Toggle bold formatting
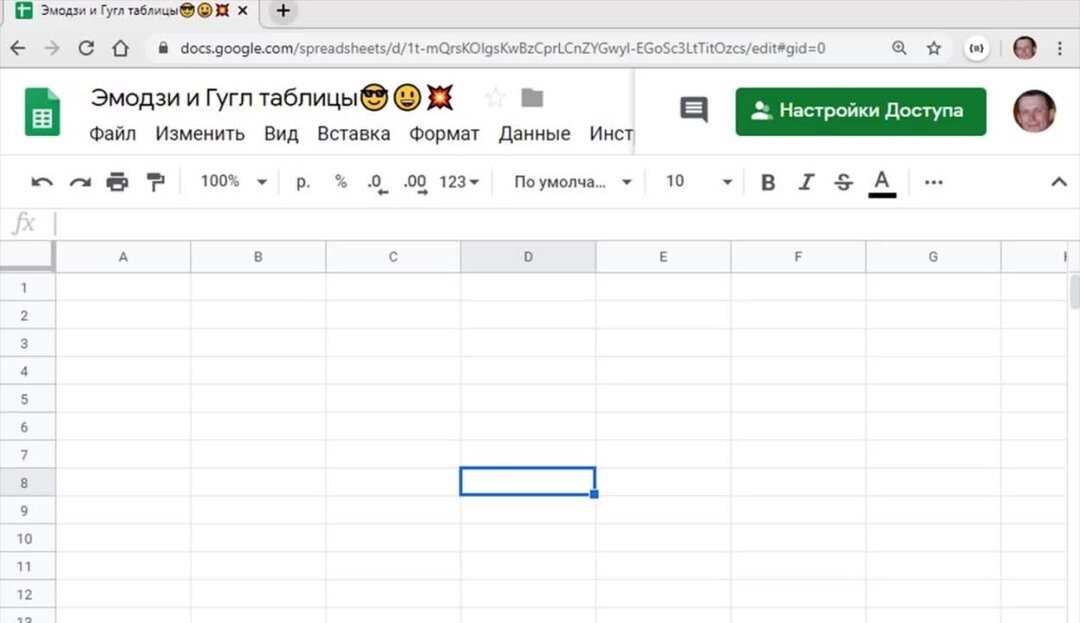Screen dimensions: 1080x623 tap(768, 182)
